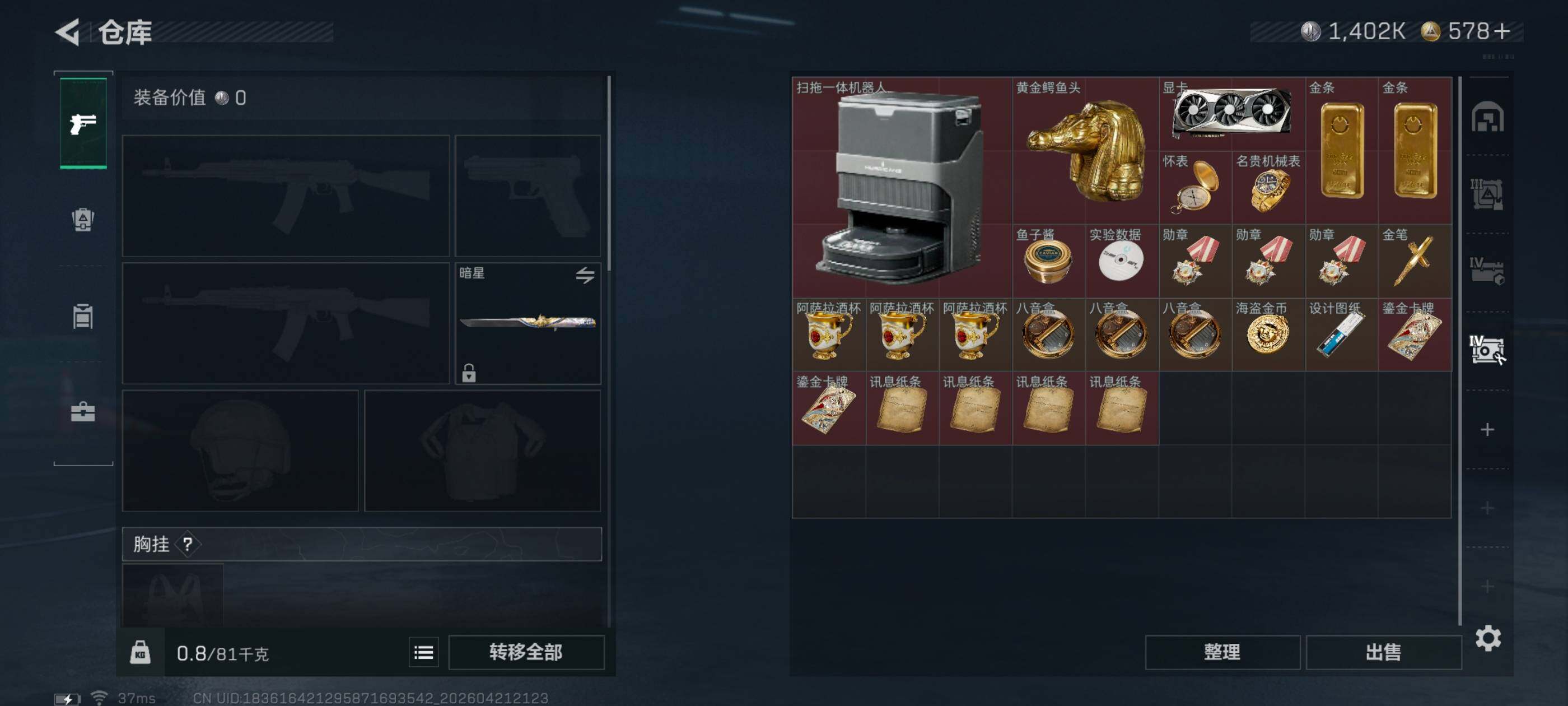Click the 整理 sort button
Image resolution: width=1568 pixels, height=706 pixels.
point(1222,652)
